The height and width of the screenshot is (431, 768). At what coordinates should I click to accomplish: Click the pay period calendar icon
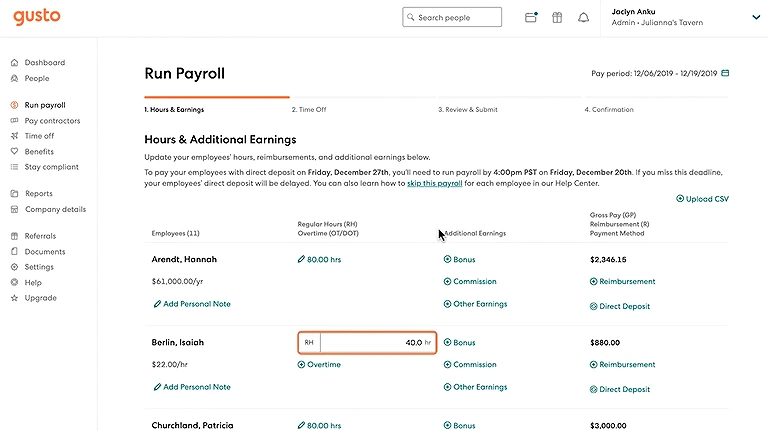(725, 73)
